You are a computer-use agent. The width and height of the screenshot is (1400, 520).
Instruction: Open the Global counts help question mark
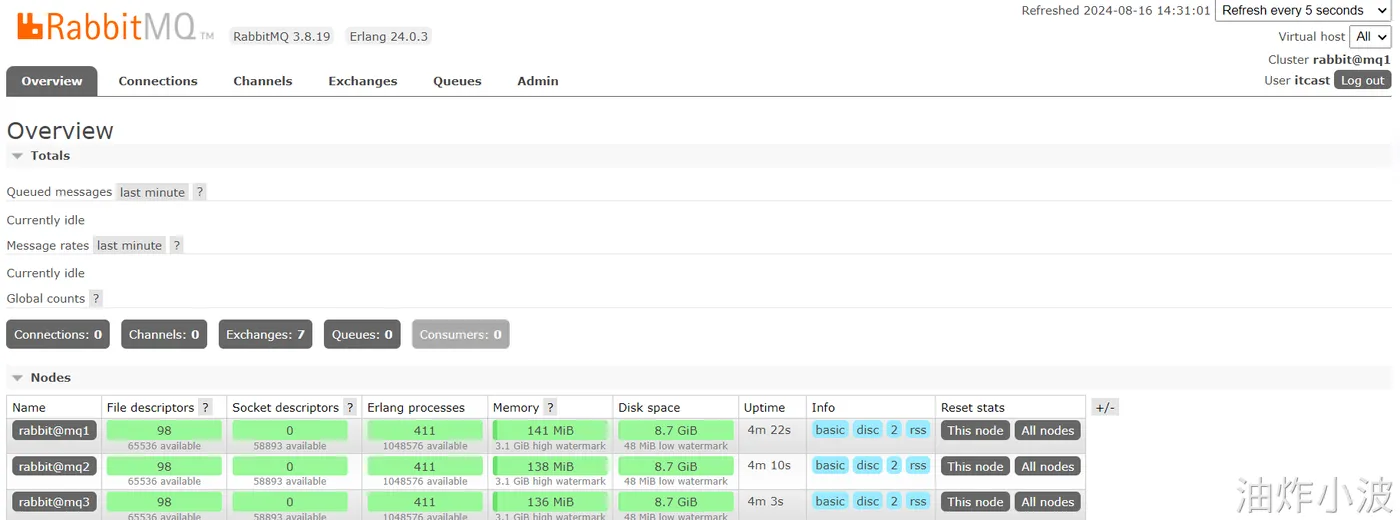point(96,298)
